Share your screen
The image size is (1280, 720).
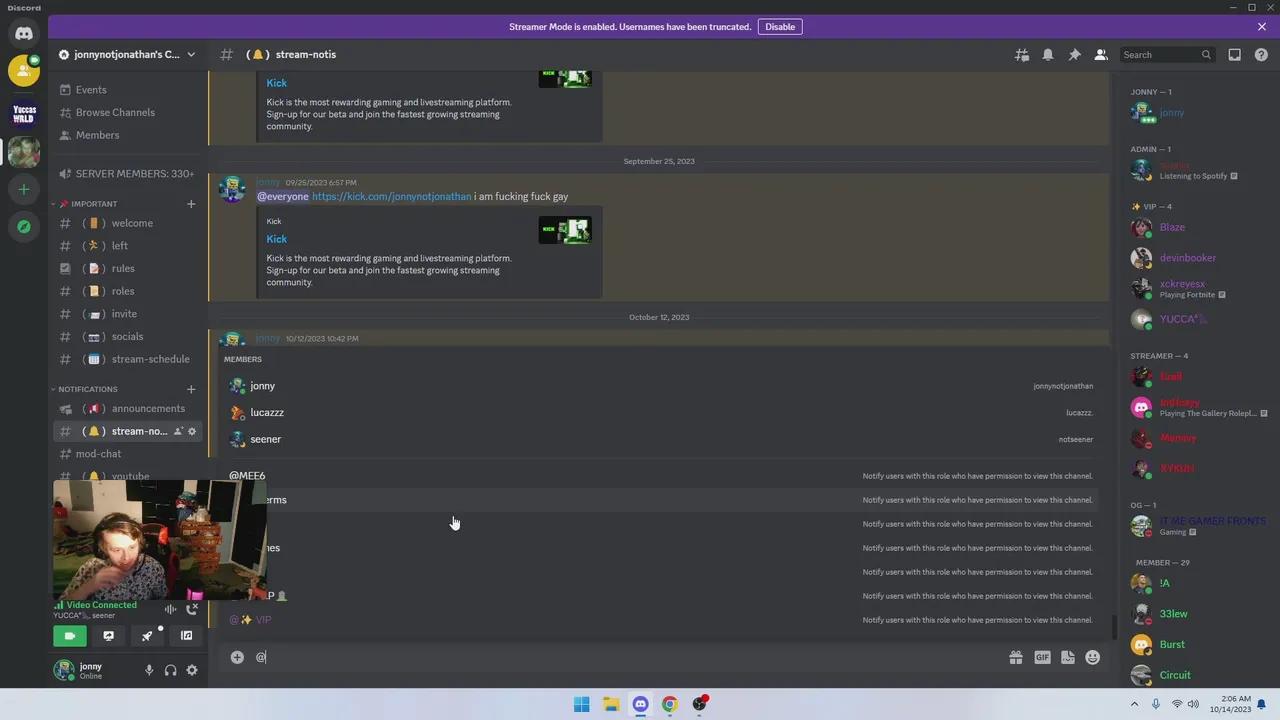pyautogui.click(x=109, y=636)
